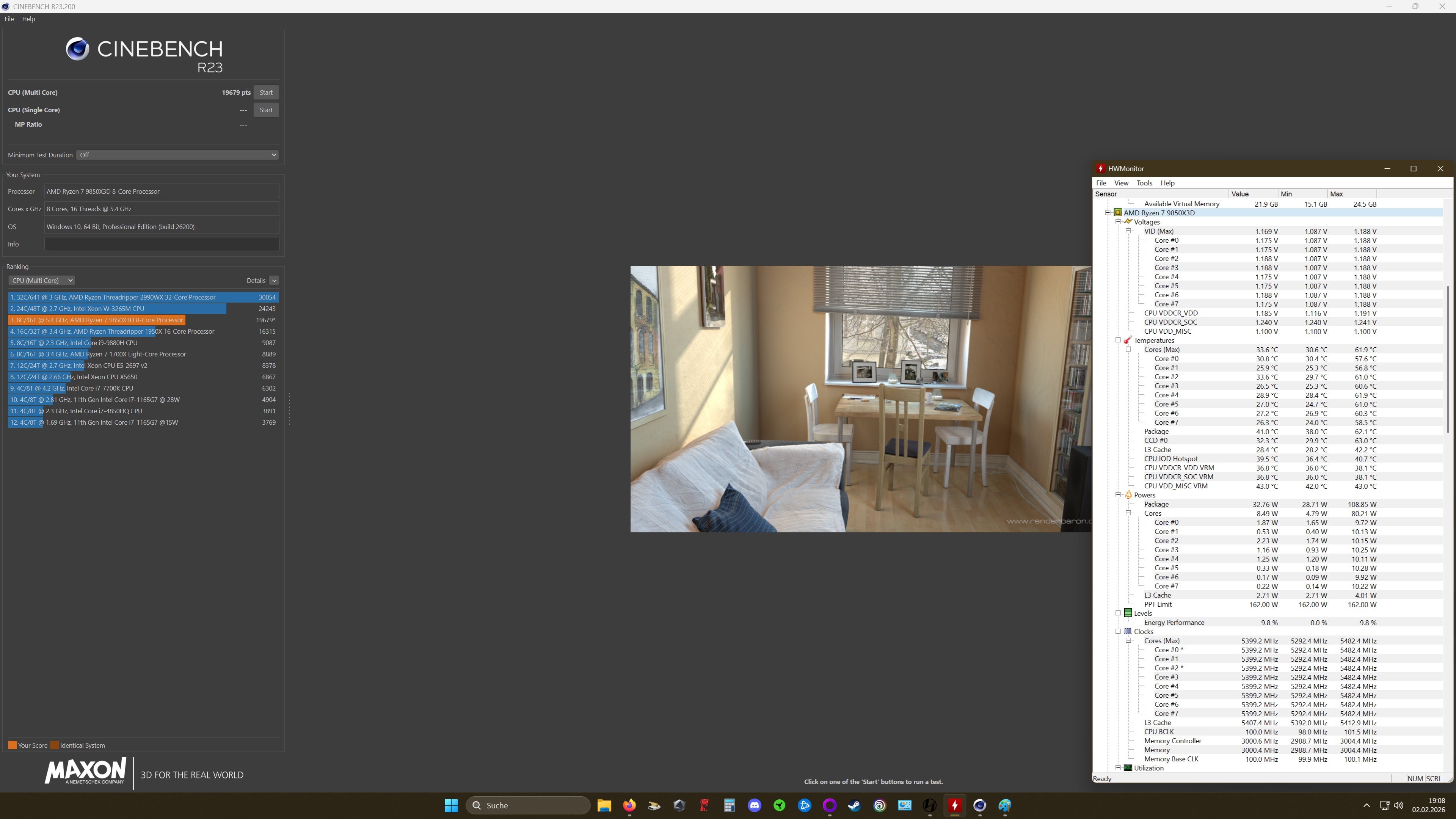This screenshot has height=819, width=1456.
Task: Collapse the AMD Ryzen 7 9850X3D node
Action: point(1108,213)
